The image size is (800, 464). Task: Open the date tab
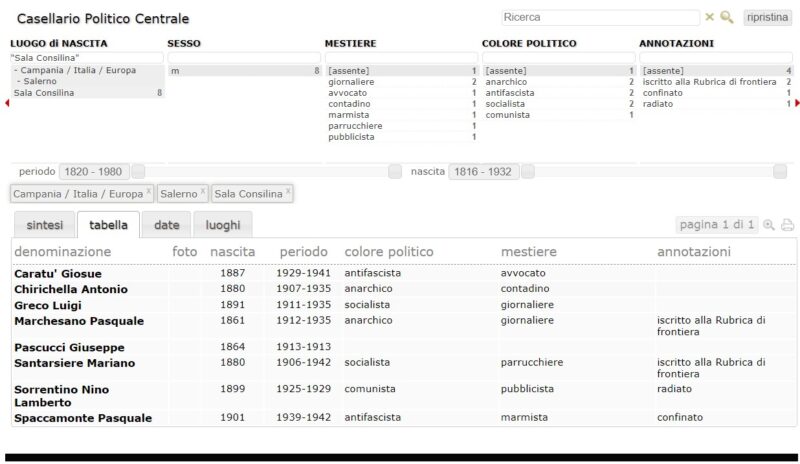[166, 225]
